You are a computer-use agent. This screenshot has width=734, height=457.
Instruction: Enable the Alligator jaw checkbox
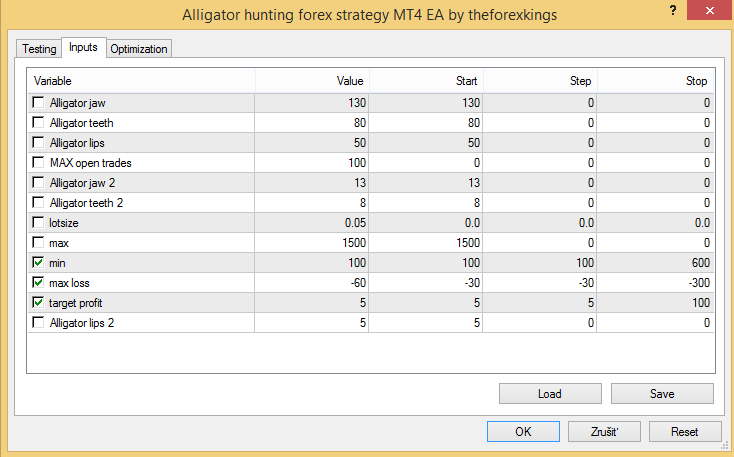pyautogui.click(x=38, y=102)
